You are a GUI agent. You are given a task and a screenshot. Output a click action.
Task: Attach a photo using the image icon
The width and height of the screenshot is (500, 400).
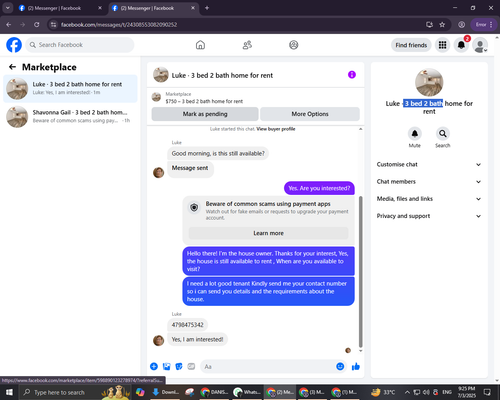click(166, 367)
